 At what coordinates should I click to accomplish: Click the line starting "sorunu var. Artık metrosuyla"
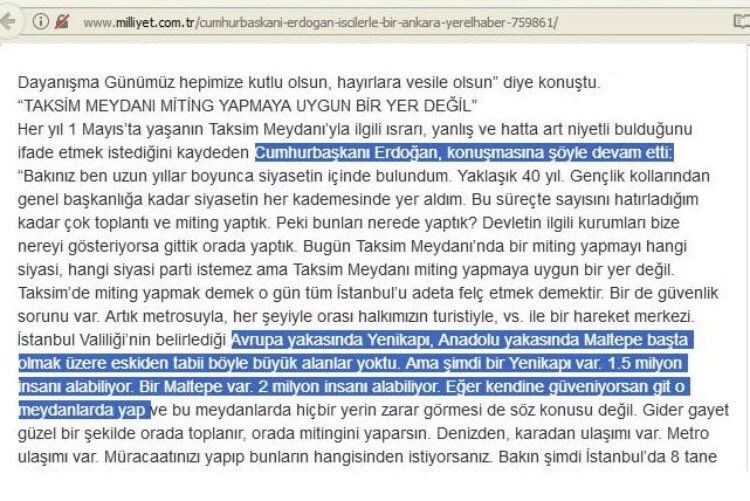point(356,316)
